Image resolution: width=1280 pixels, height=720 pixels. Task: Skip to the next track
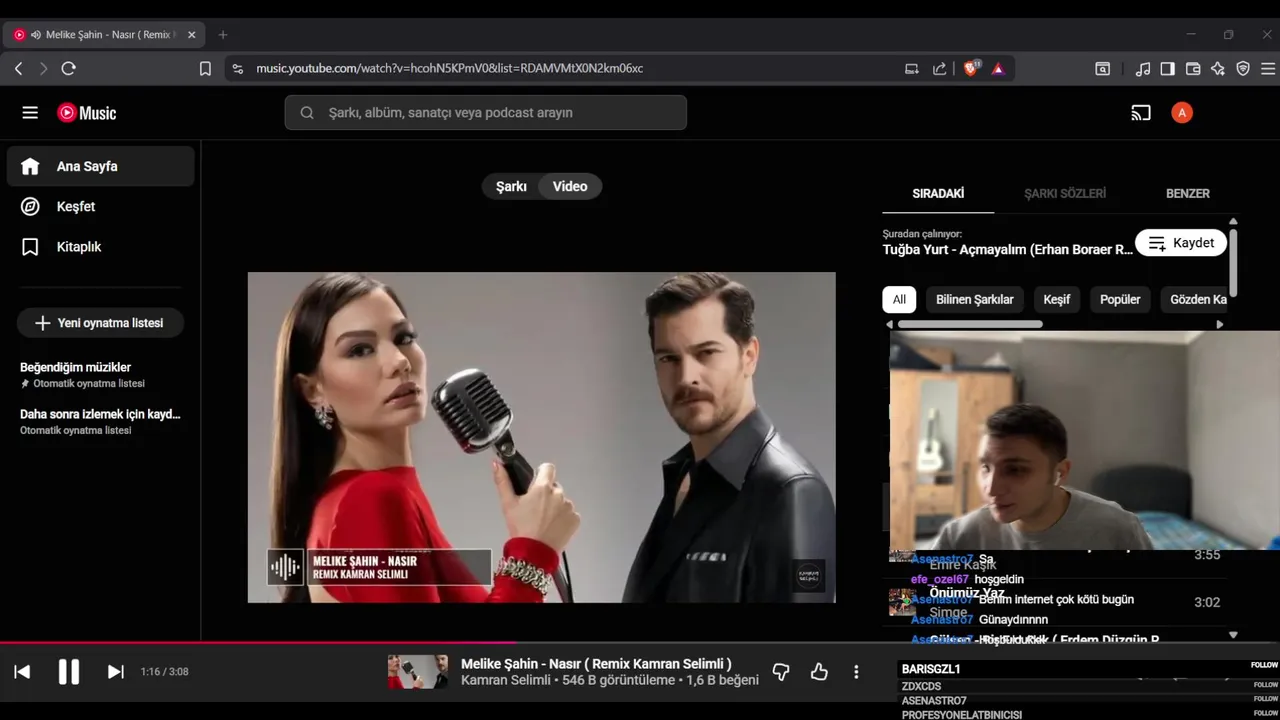click(115, 672)
